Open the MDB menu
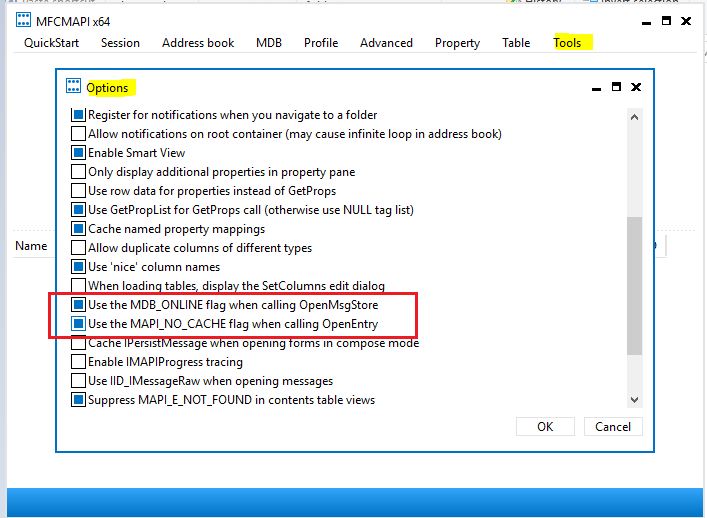707x518 pixels. (x=269, y=43)
